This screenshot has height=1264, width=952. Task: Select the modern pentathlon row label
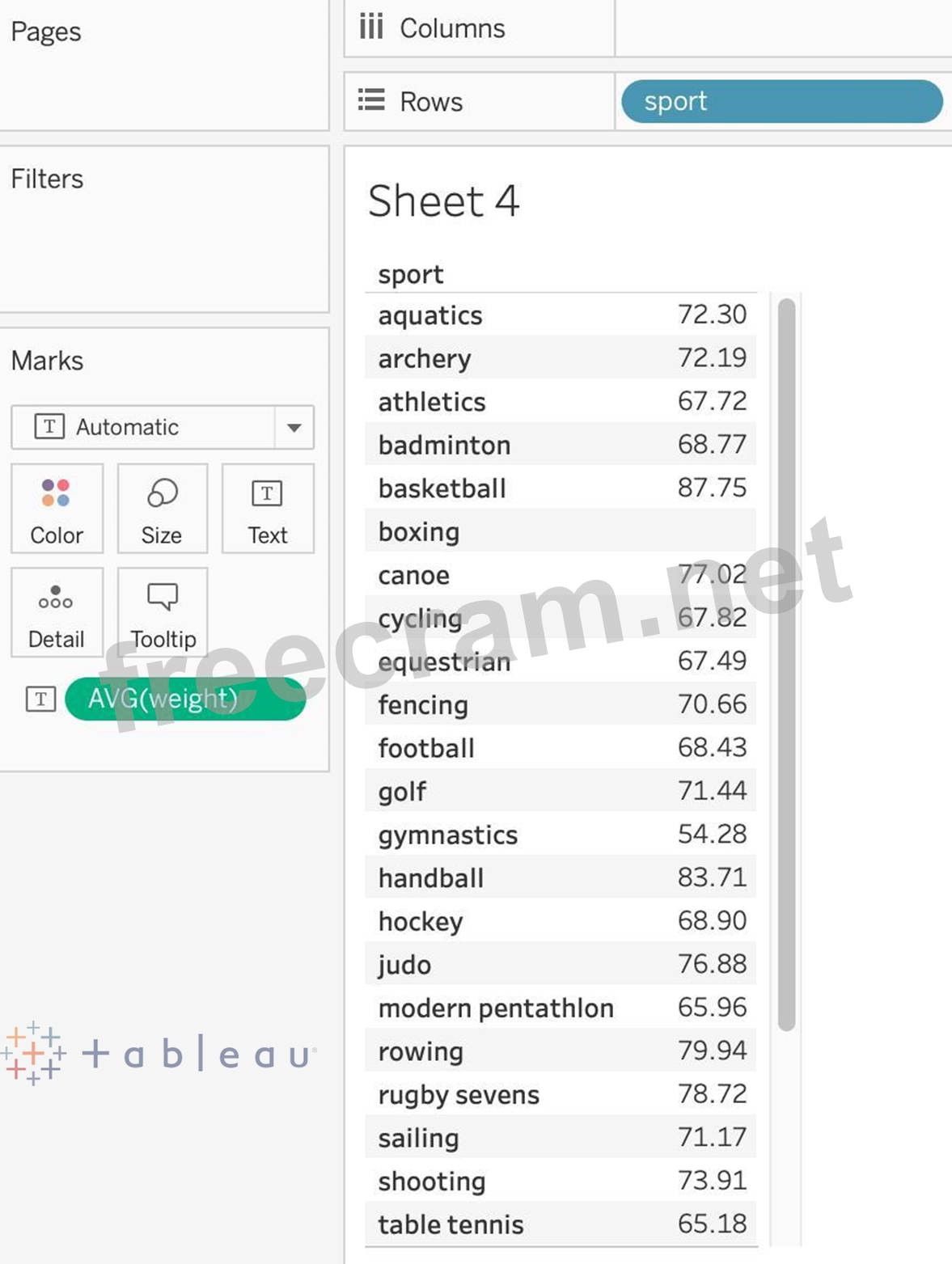(496, 1008)
